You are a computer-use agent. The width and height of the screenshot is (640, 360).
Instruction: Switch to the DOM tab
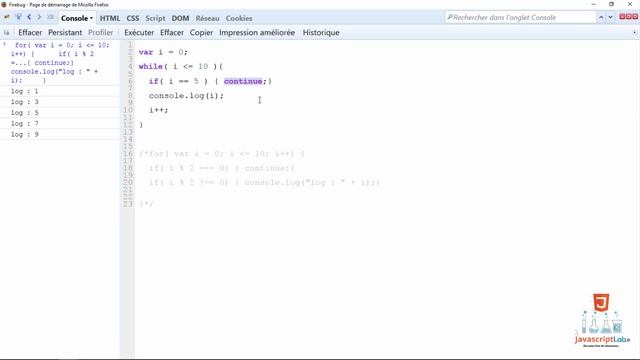tap(180, 18)
